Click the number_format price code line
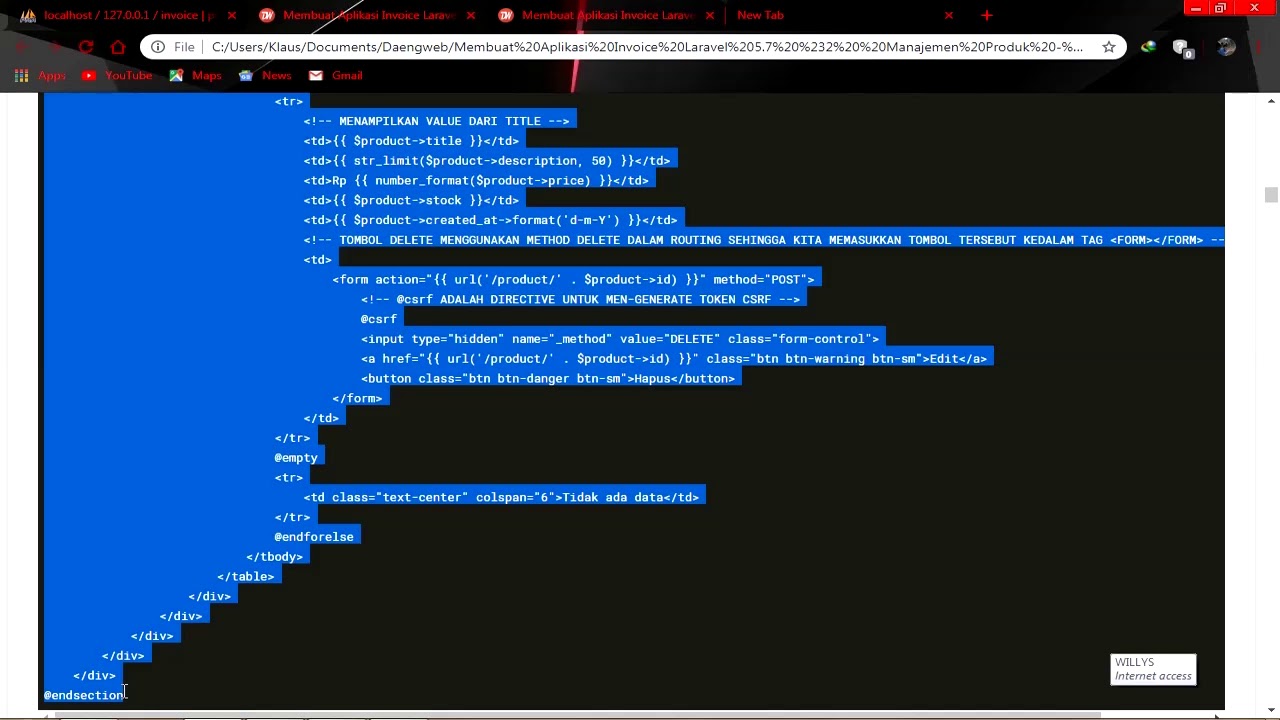The width and height of the screenshot is (1280, 720). pos(476,180)
